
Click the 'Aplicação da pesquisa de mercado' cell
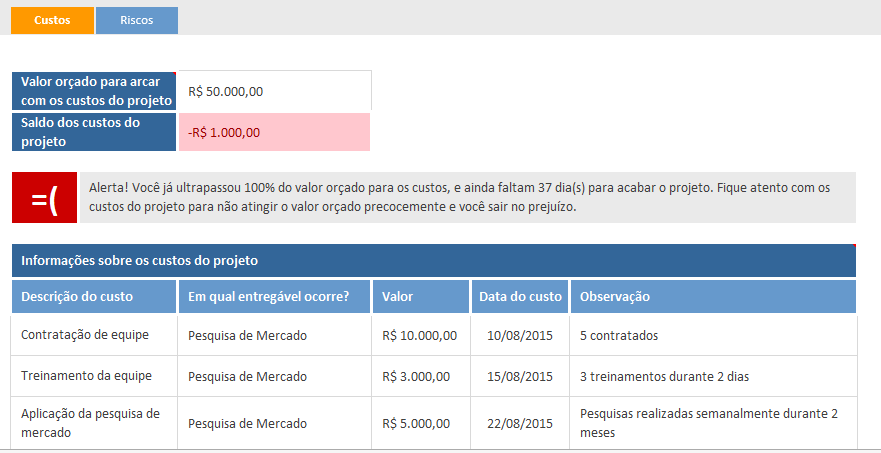(94, 423)
